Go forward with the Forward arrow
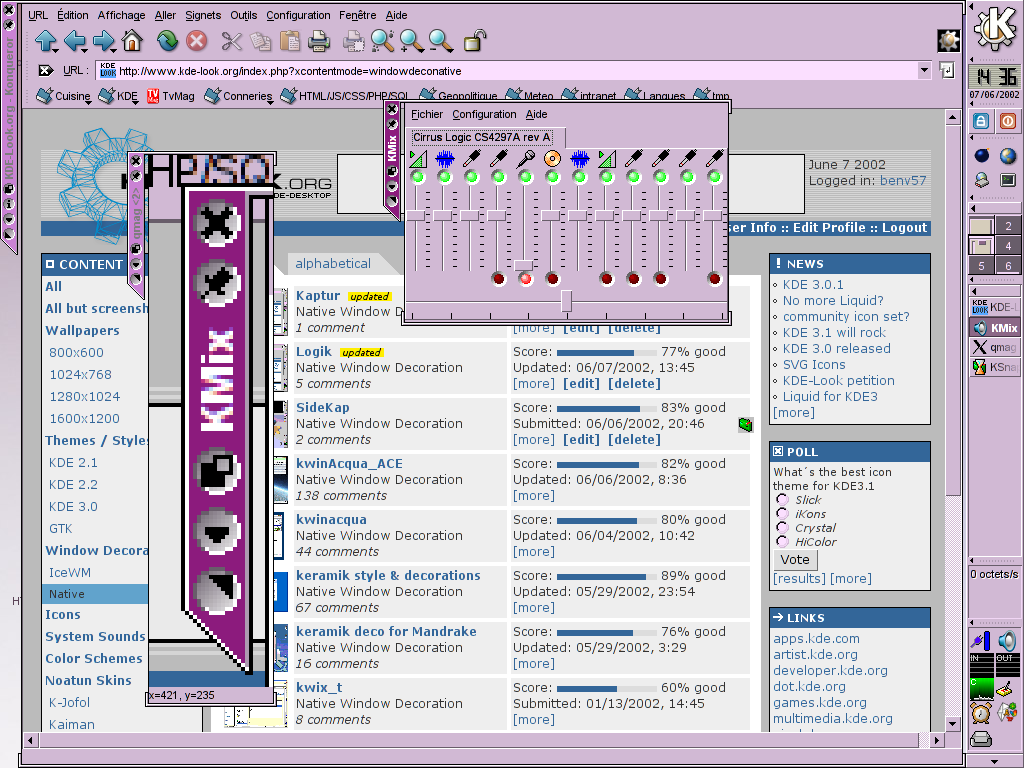This screenshot has width=1024, height=768. point(103,41)
